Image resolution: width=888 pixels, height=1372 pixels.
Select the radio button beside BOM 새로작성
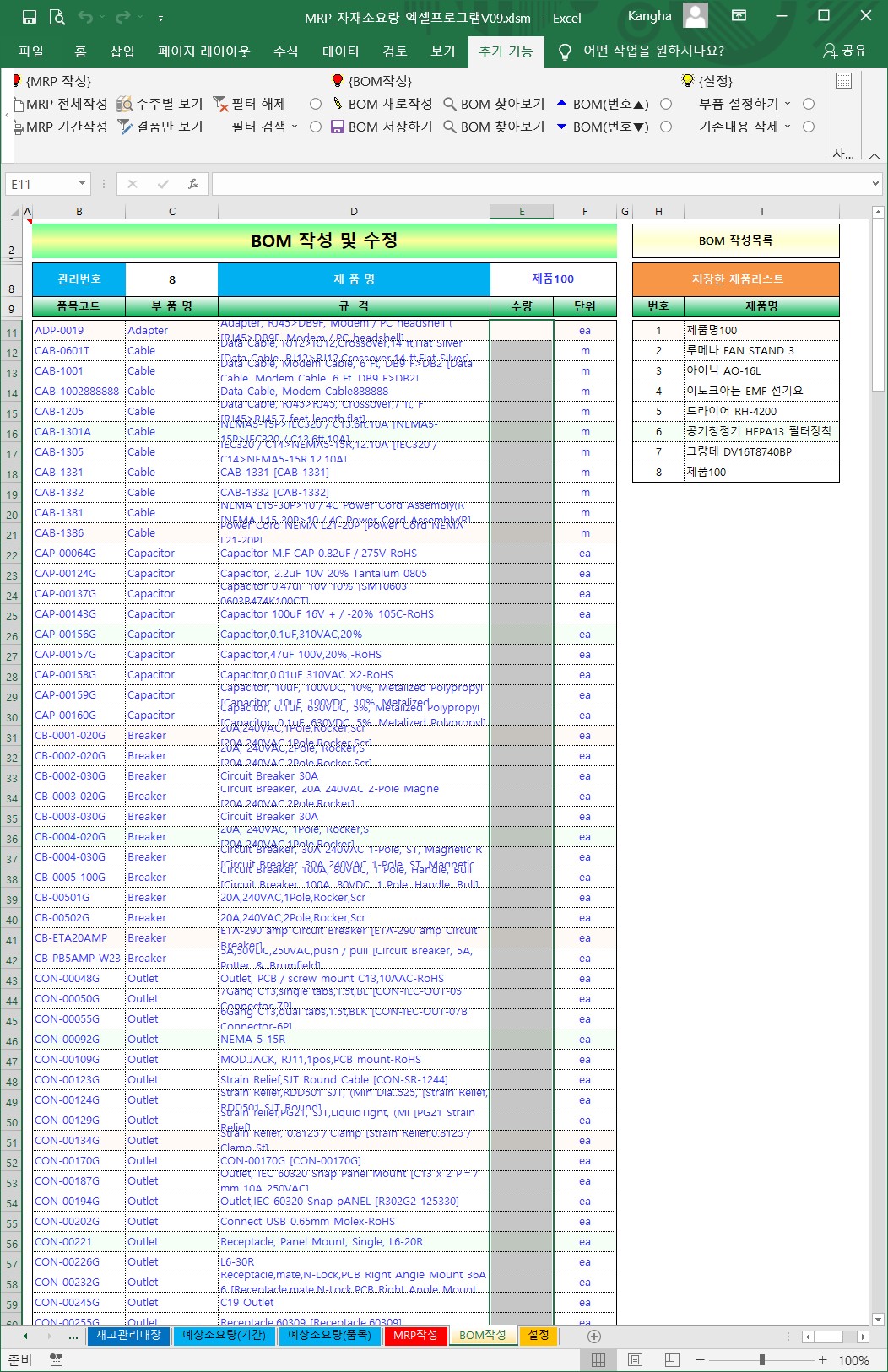(316, 104)
